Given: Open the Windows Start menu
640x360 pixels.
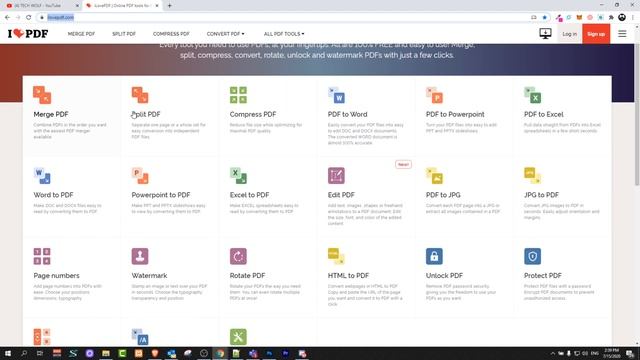Looking at the screenshot, I should pyautogui.click(x=7, y=353).
